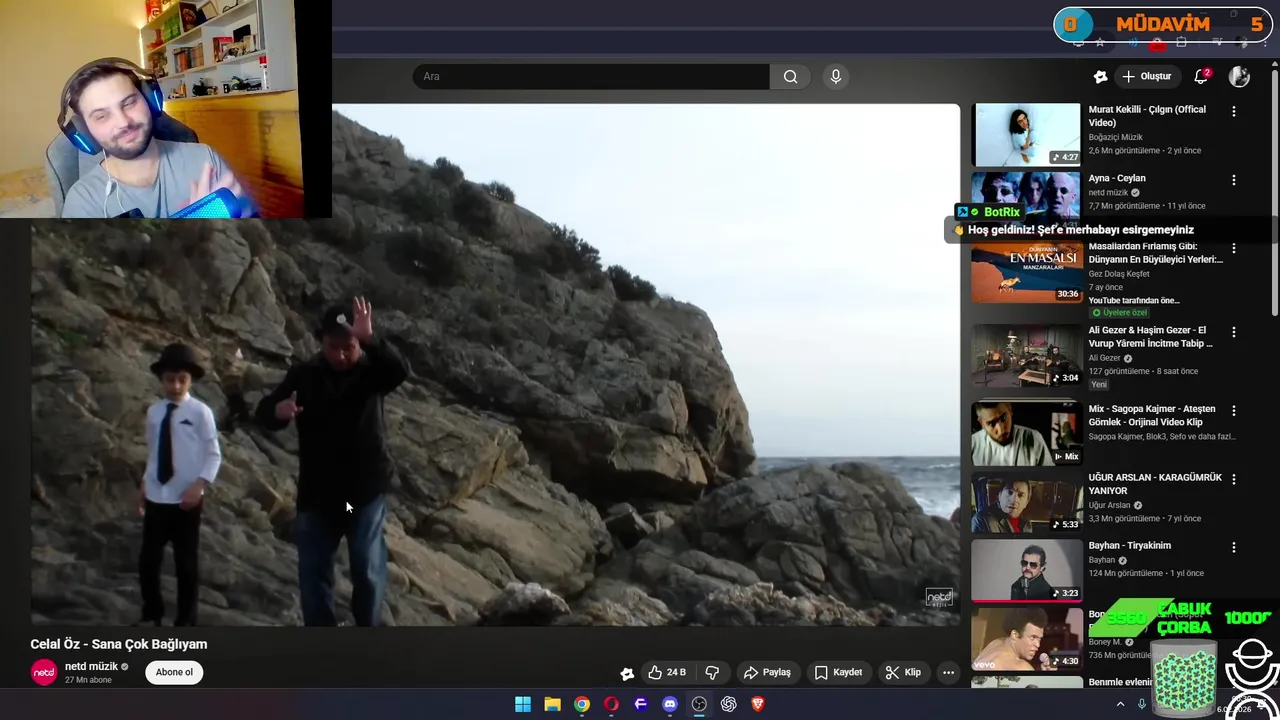Screen dimensions: 1280x720
Task: Click the netd watermark on video
Action: [x=939, y=597]
